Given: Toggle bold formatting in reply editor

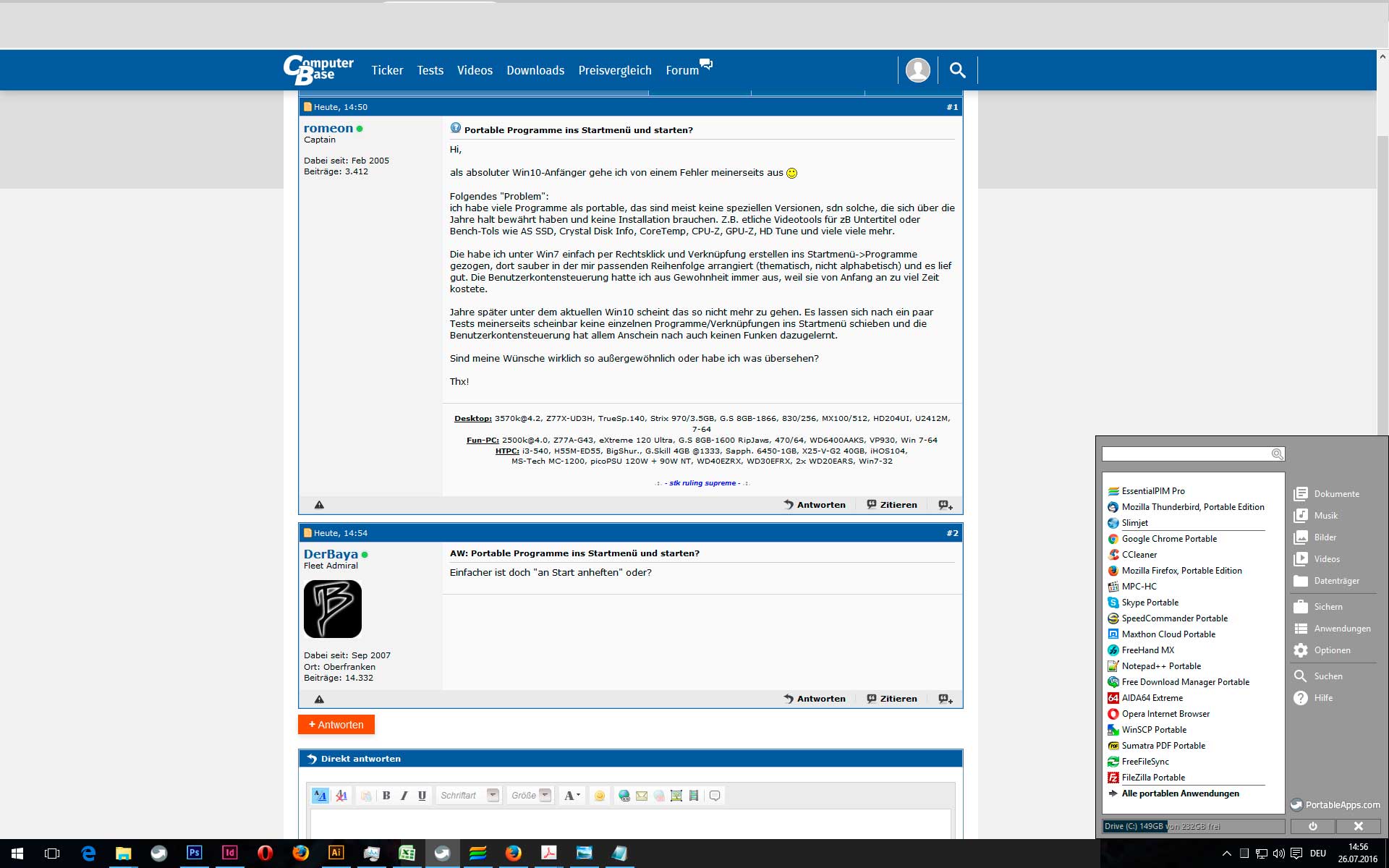Looking at the screenshot, I should 386,796.
